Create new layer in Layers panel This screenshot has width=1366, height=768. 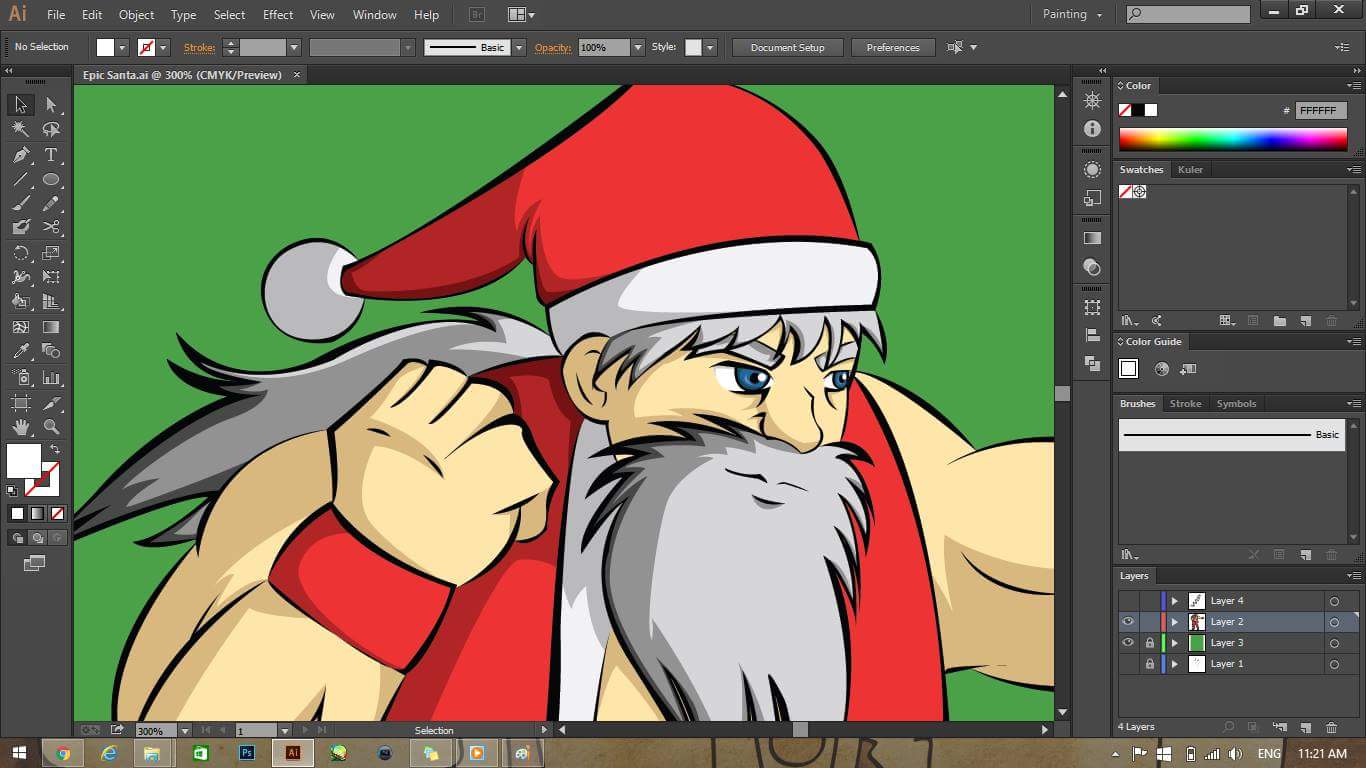click(x=1305, y=727)
